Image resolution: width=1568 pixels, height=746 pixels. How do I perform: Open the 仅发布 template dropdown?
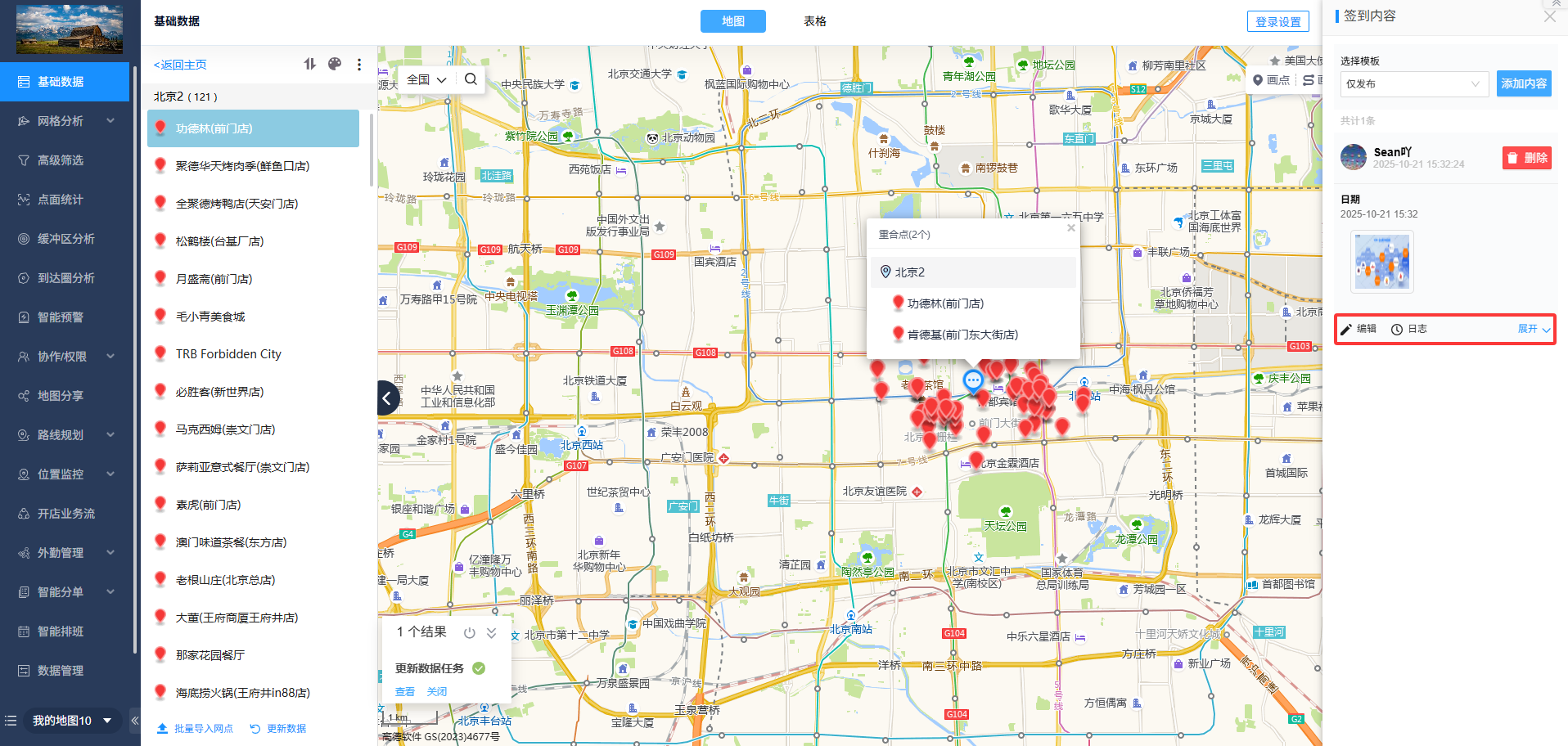[1413, 83]
